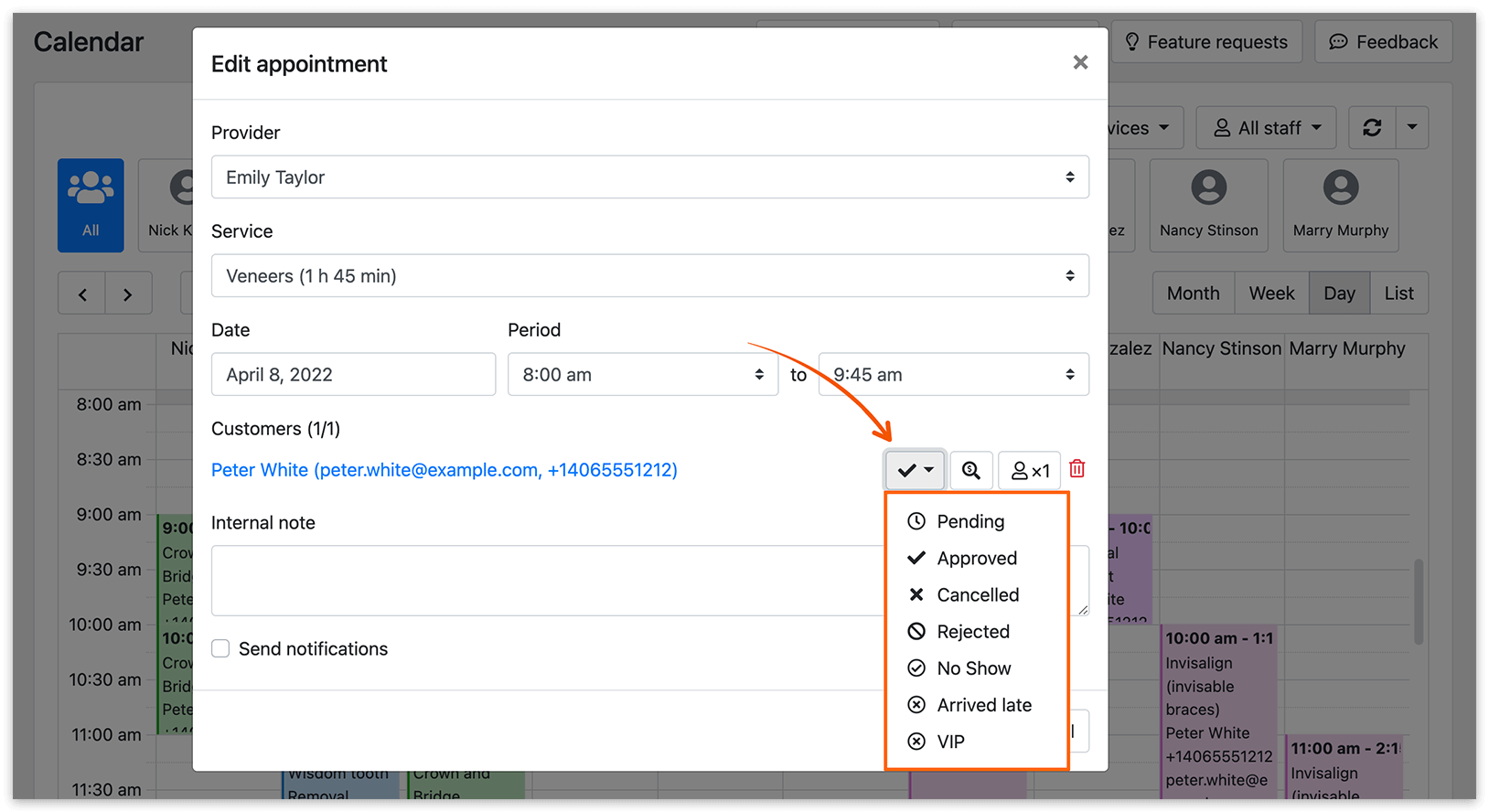
Task: Click the number of persons x1 button
Action: coord(1029,470)
